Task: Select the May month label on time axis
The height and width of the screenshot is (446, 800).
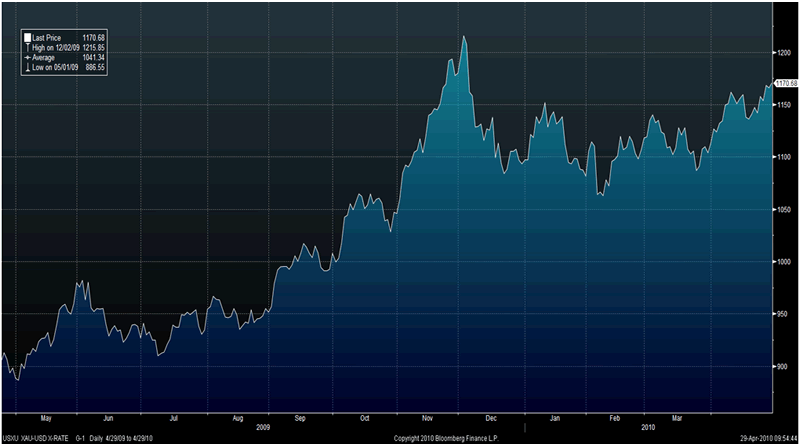Action: 43,418
